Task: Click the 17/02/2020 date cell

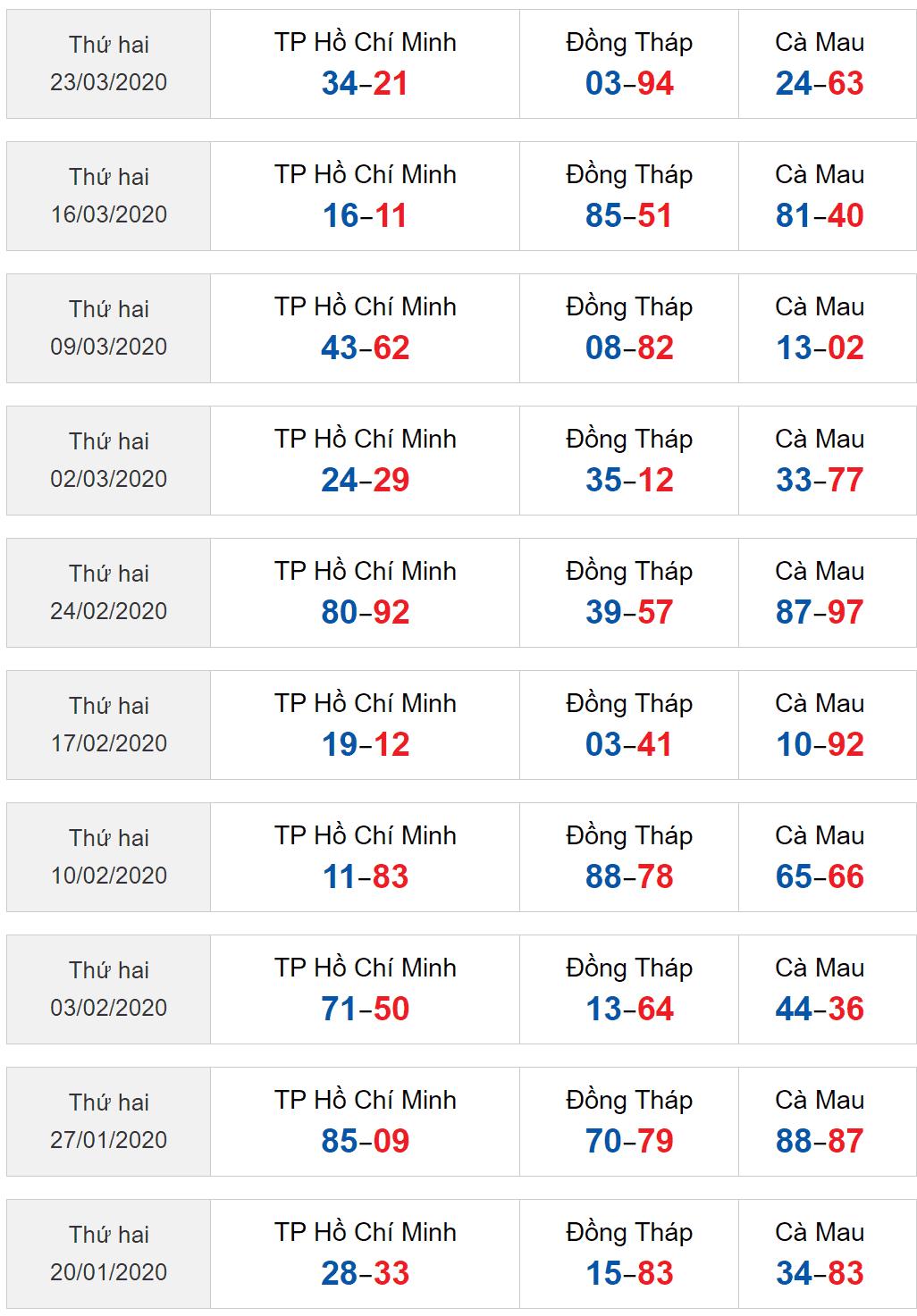Action: coord(108,725)
